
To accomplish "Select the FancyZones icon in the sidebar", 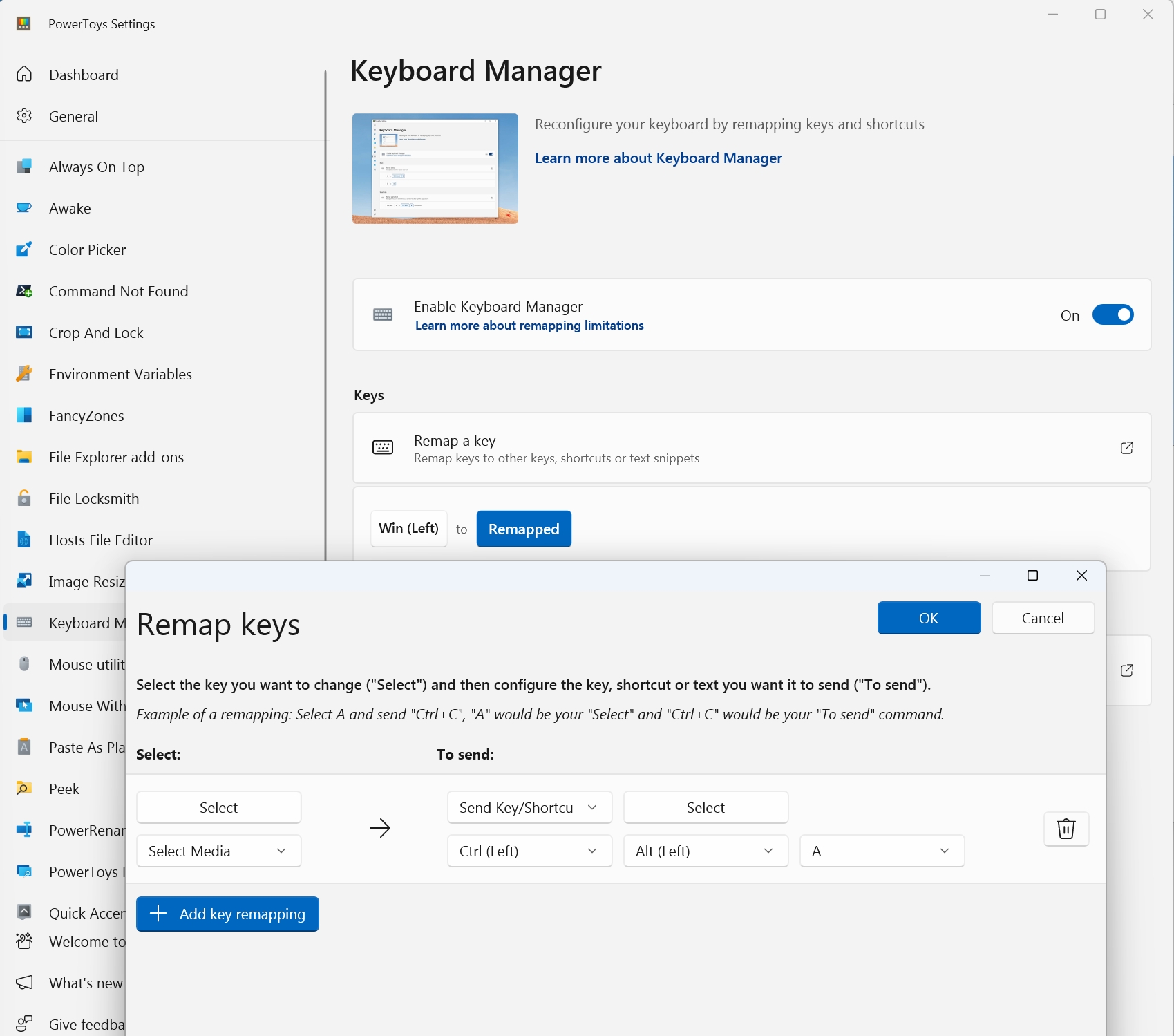I will tap(24, 415).
